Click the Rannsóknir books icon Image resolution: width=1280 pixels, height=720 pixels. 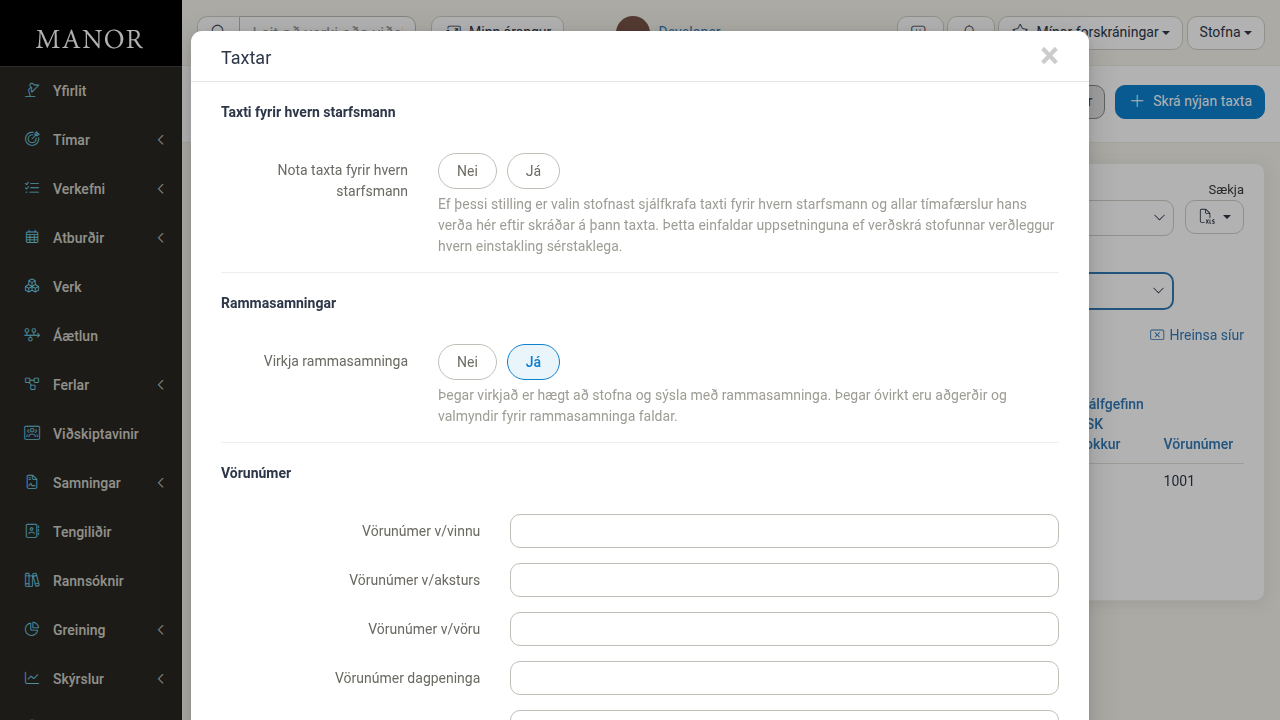(32, 581)
